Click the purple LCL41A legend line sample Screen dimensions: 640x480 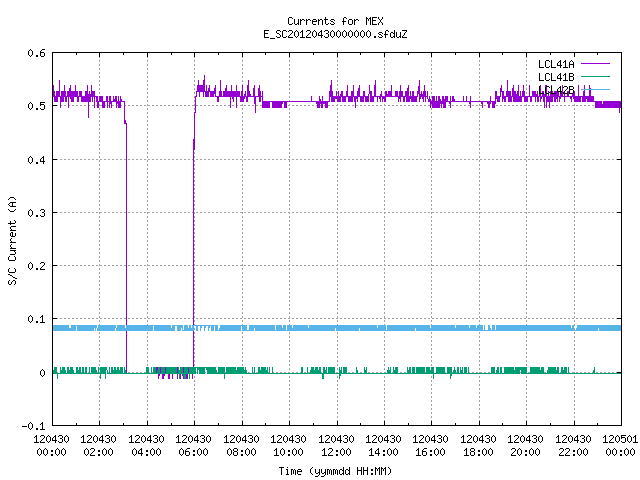(596, 64)
